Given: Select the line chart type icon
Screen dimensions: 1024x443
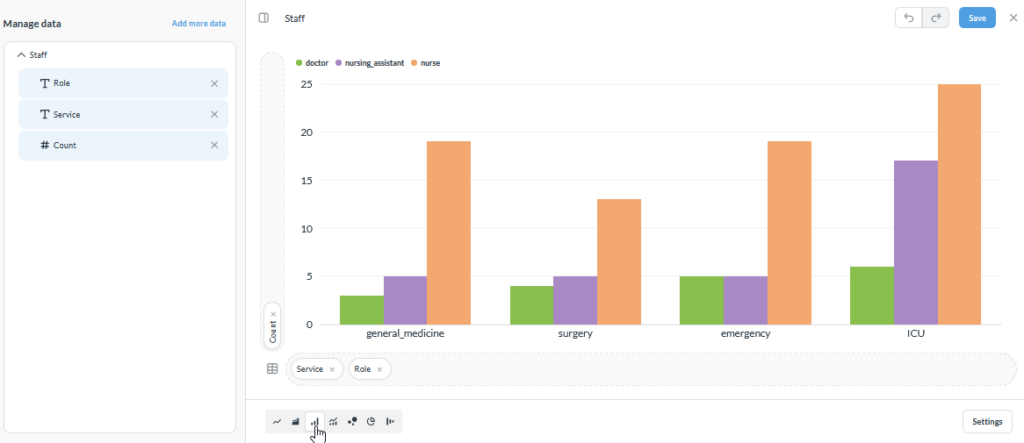Looking at the screenshot, I should click(x=277, y=421).
